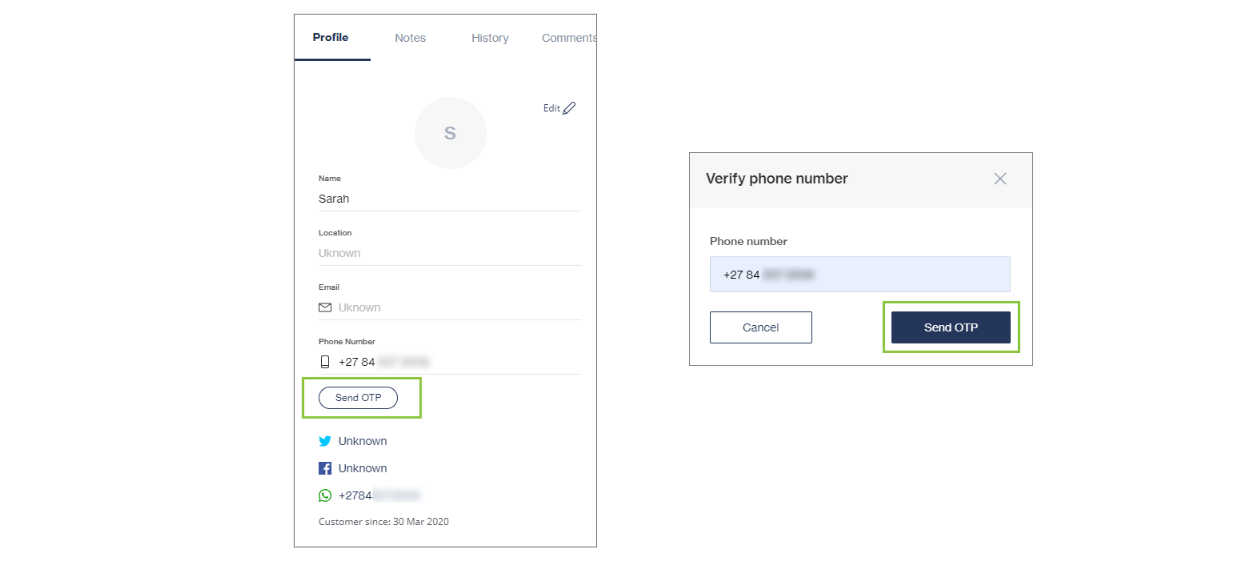Open the Notes tab
The width and height of the screenshot is (1233, 565).
(x=410, y=38)
